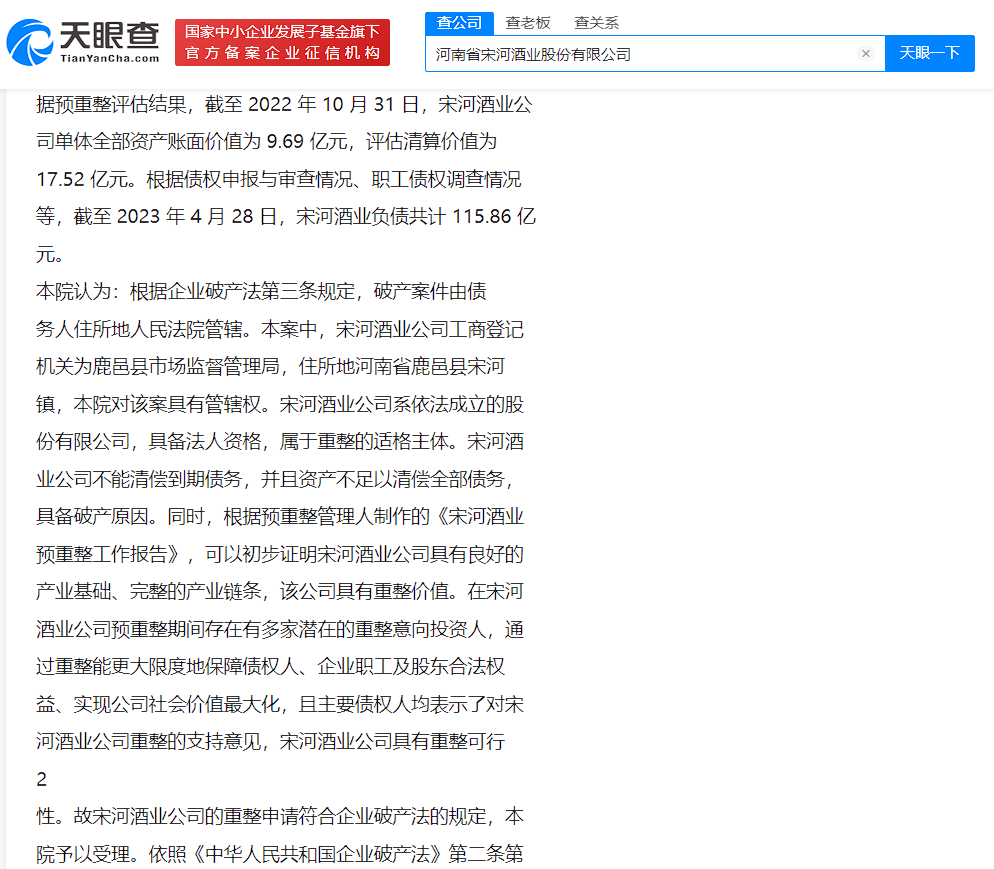Click the line starting 份有限公司，具备法人资格
Screen dimensions: 994x869
280,442
